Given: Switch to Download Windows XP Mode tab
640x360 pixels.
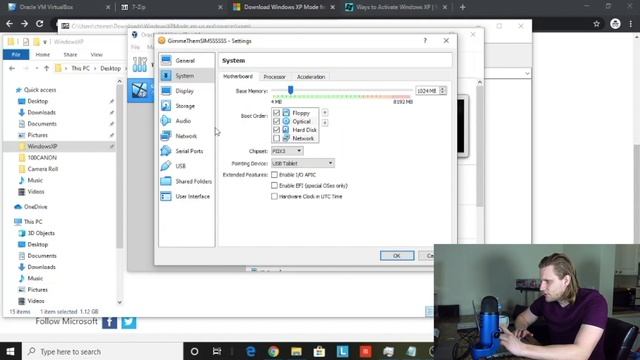Looking at the screenshot, I should coord(283,7).
